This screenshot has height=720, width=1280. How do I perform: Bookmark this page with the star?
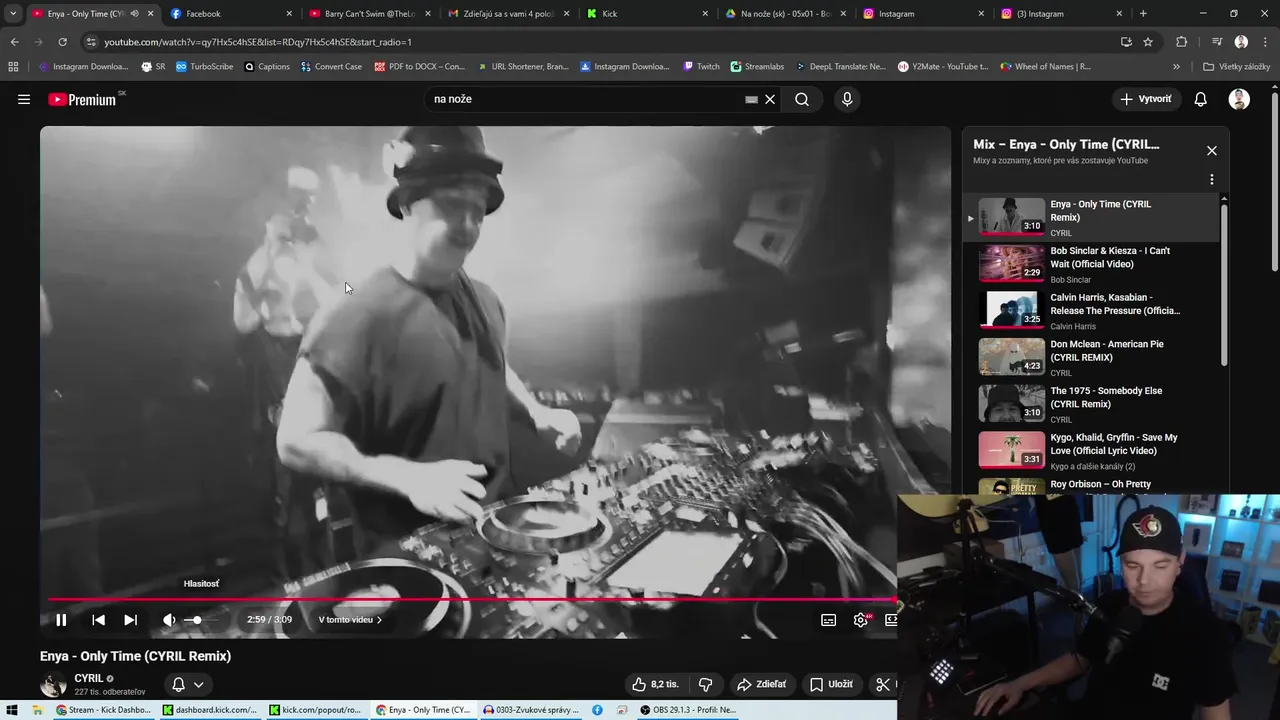[x=1148, y=42]
